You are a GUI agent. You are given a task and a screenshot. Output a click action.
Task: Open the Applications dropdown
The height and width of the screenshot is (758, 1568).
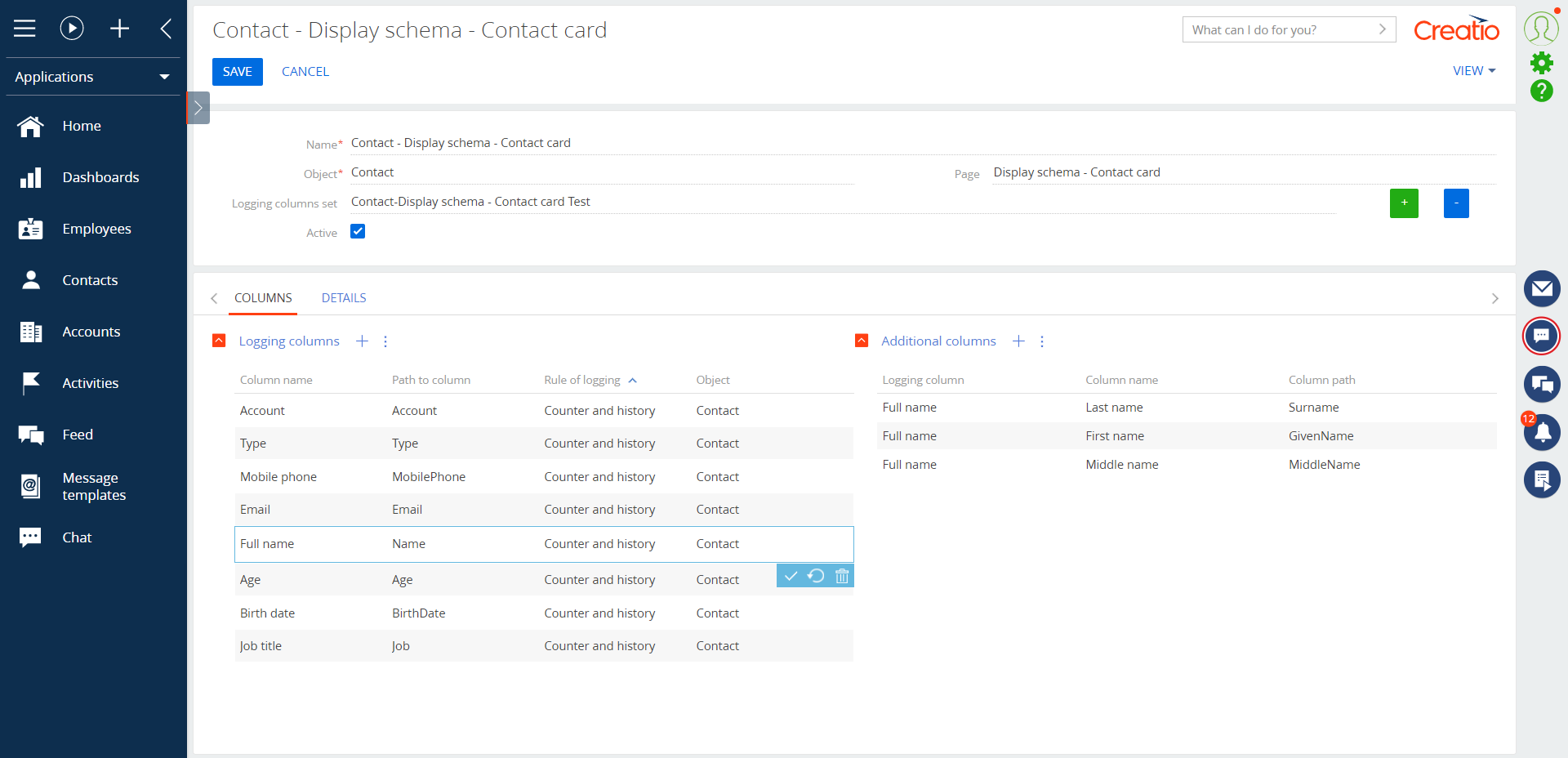92,76
